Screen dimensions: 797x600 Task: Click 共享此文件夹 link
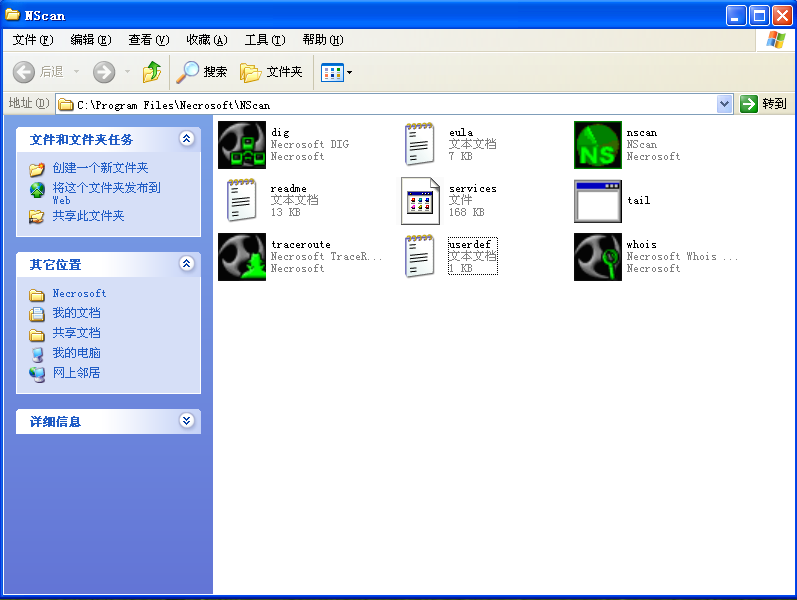point(88,216)
